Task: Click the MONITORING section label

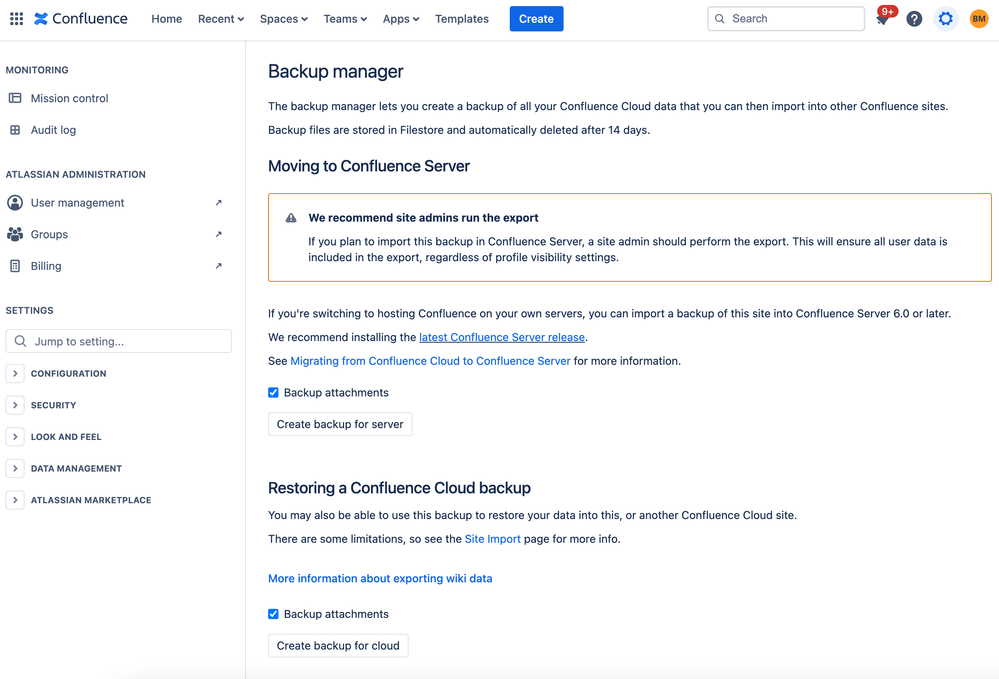Action: (x=37, y=70)
